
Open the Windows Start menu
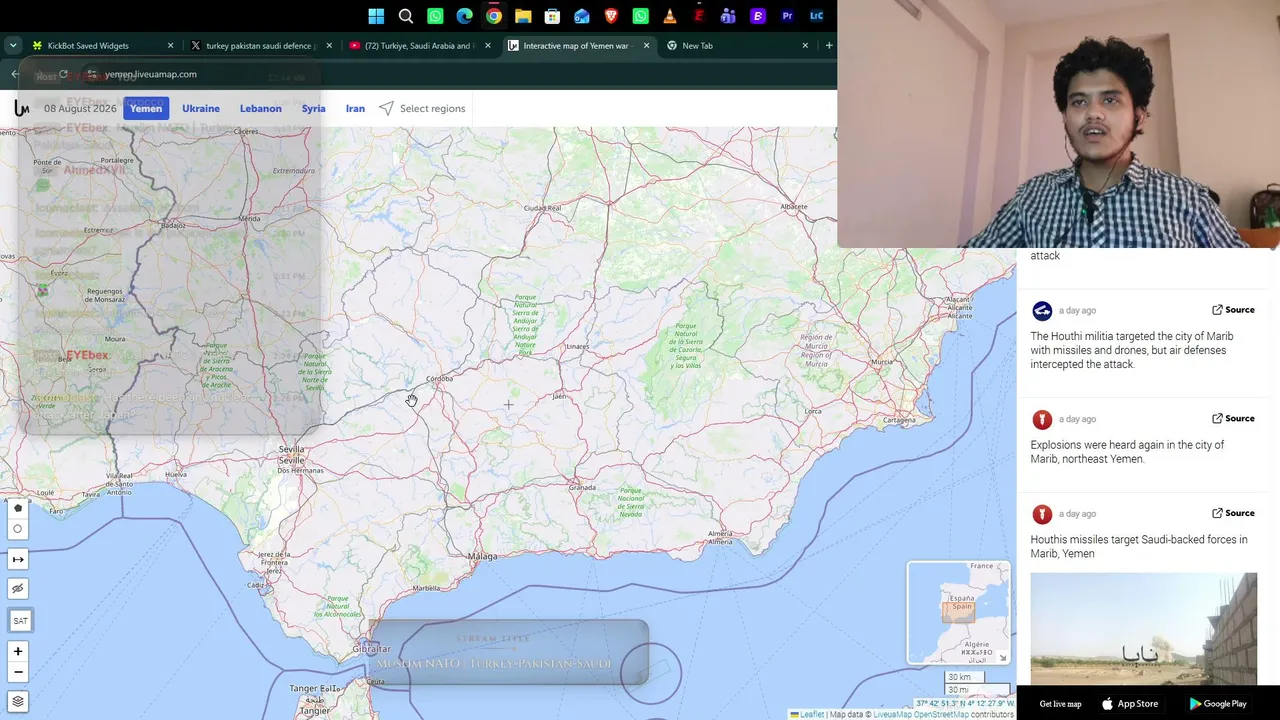pos(376,16)
